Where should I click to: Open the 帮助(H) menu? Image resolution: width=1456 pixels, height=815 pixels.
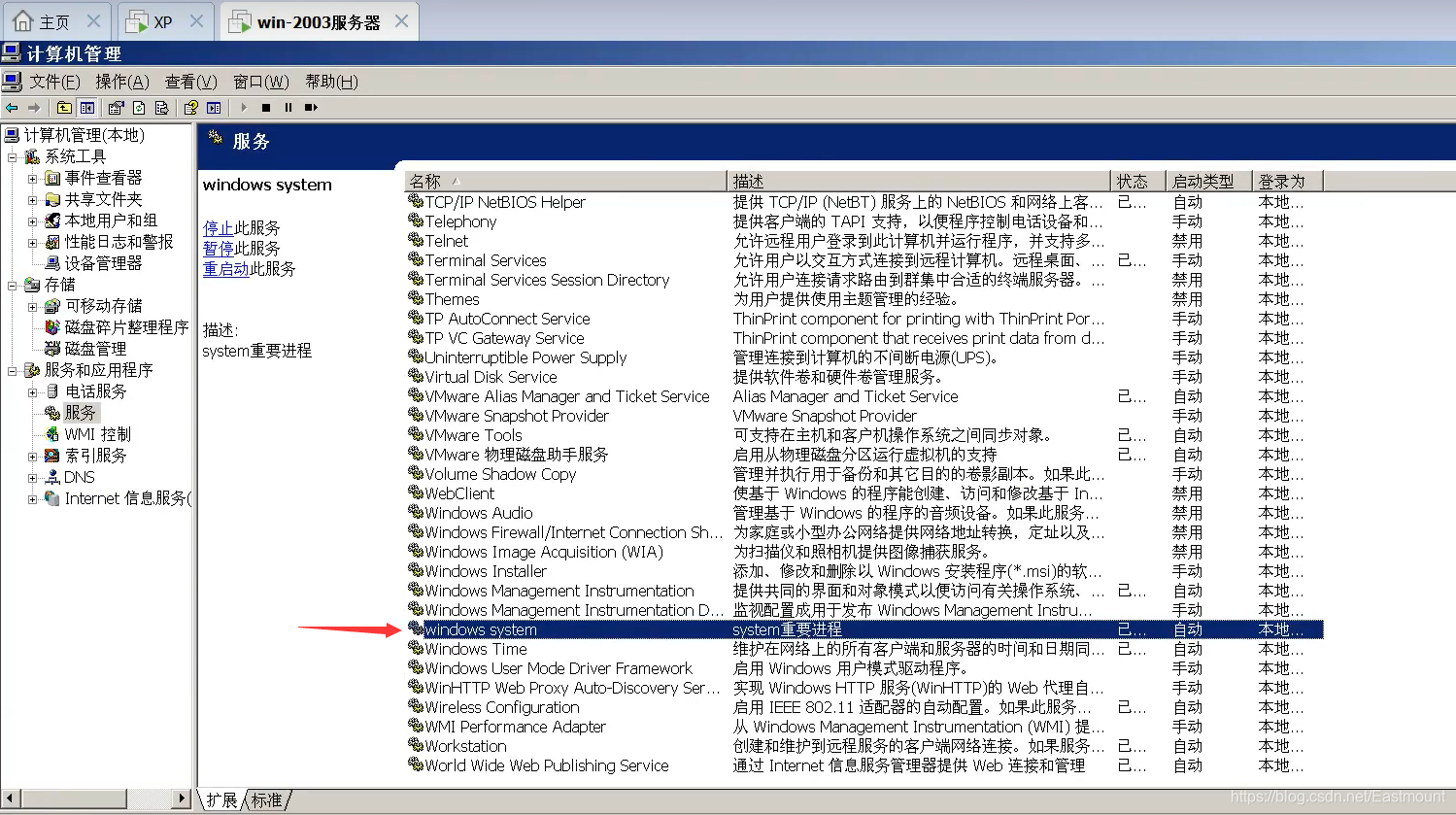[332, 82]
